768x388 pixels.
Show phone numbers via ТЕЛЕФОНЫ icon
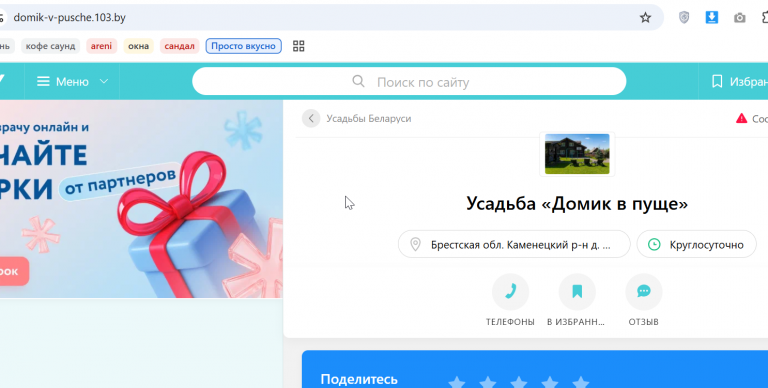click(x=510, y=292)
